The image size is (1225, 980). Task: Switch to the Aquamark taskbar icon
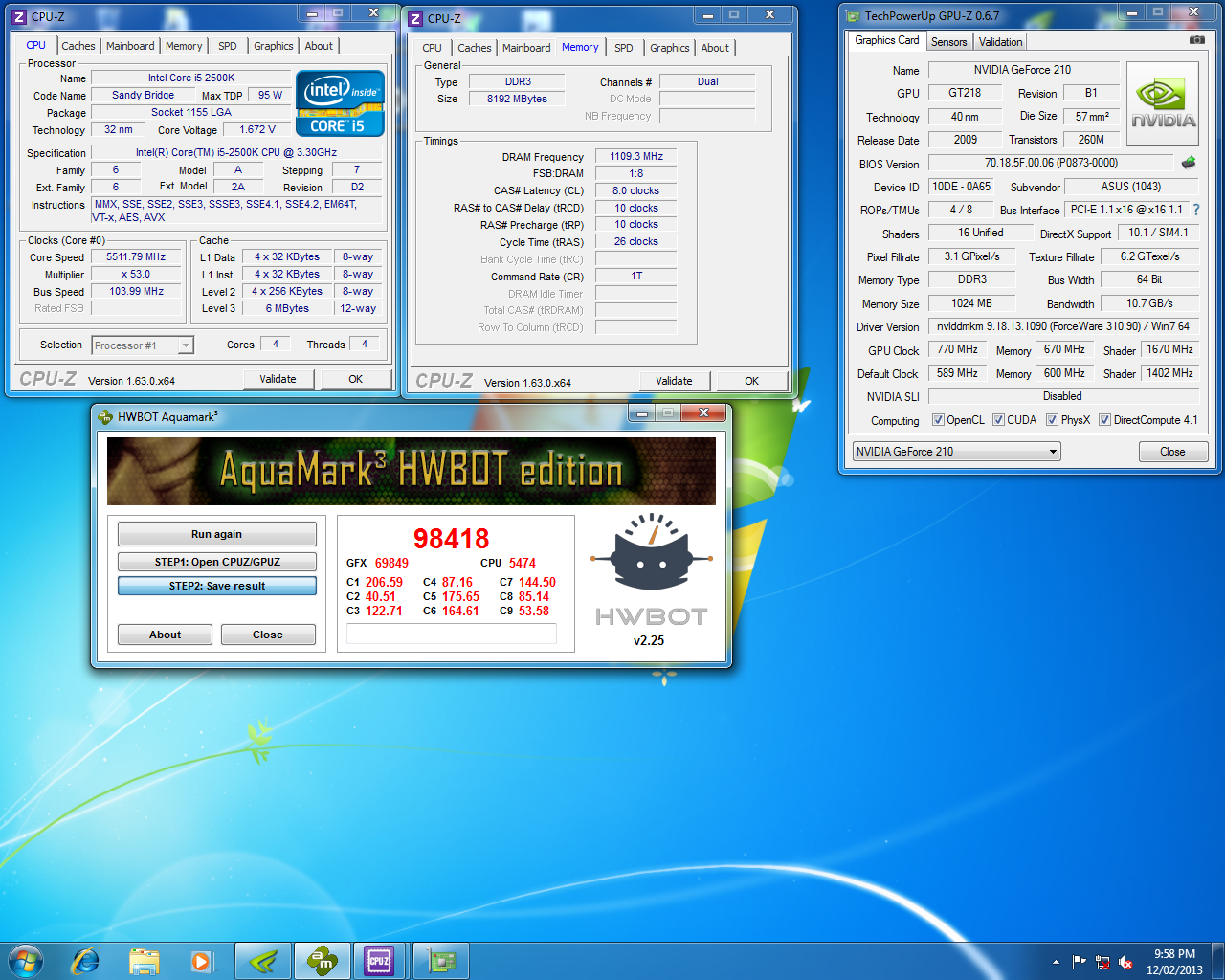click(322, 961)
